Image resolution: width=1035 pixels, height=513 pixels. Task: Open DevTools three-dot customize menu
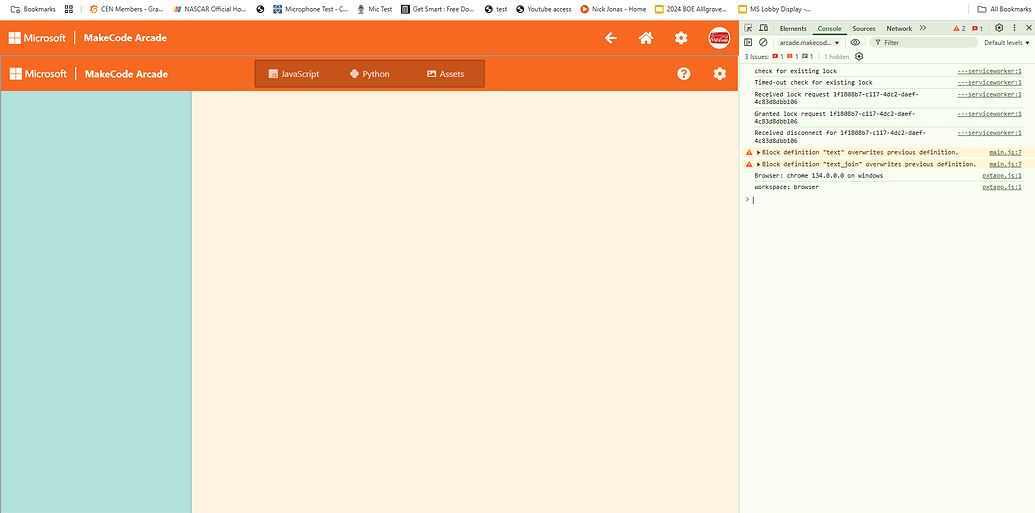pyautogui.click(x=1015, y=28)
